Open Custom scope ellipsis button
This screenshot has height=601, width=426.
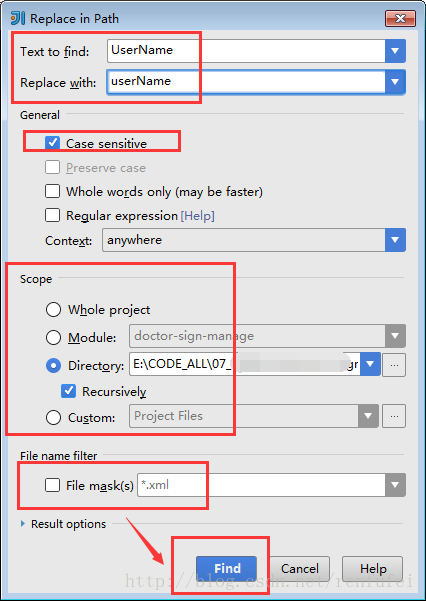(x=394, y=416)
